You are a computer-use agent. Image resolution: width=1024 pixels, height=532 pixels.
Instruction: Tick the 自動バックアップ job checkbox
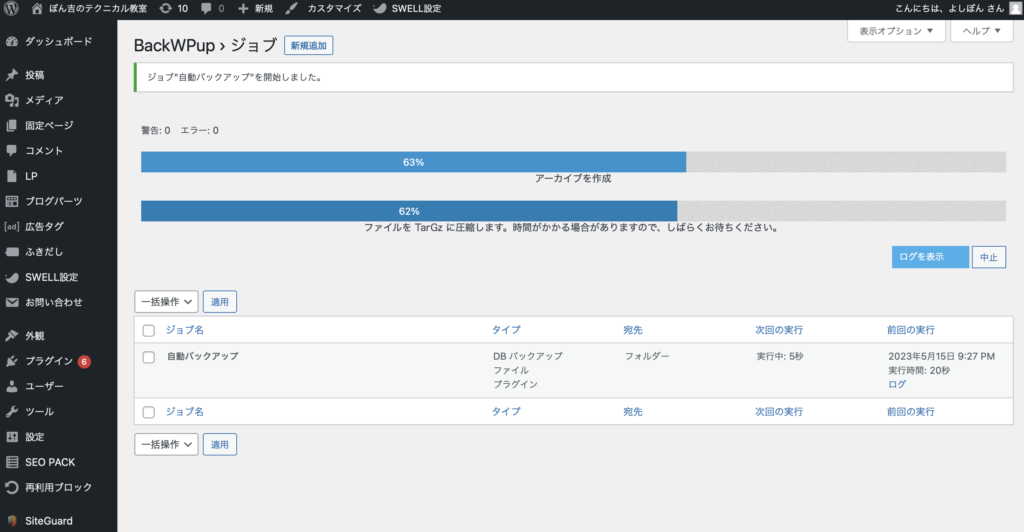(x=149, y=357)
